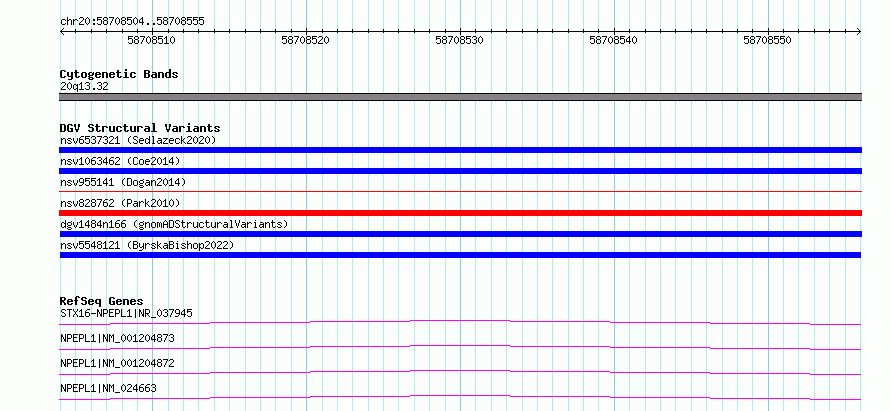Click ruler coordinate 58708550
Viewport: 890px width, 411px height.
coord(767,40)
